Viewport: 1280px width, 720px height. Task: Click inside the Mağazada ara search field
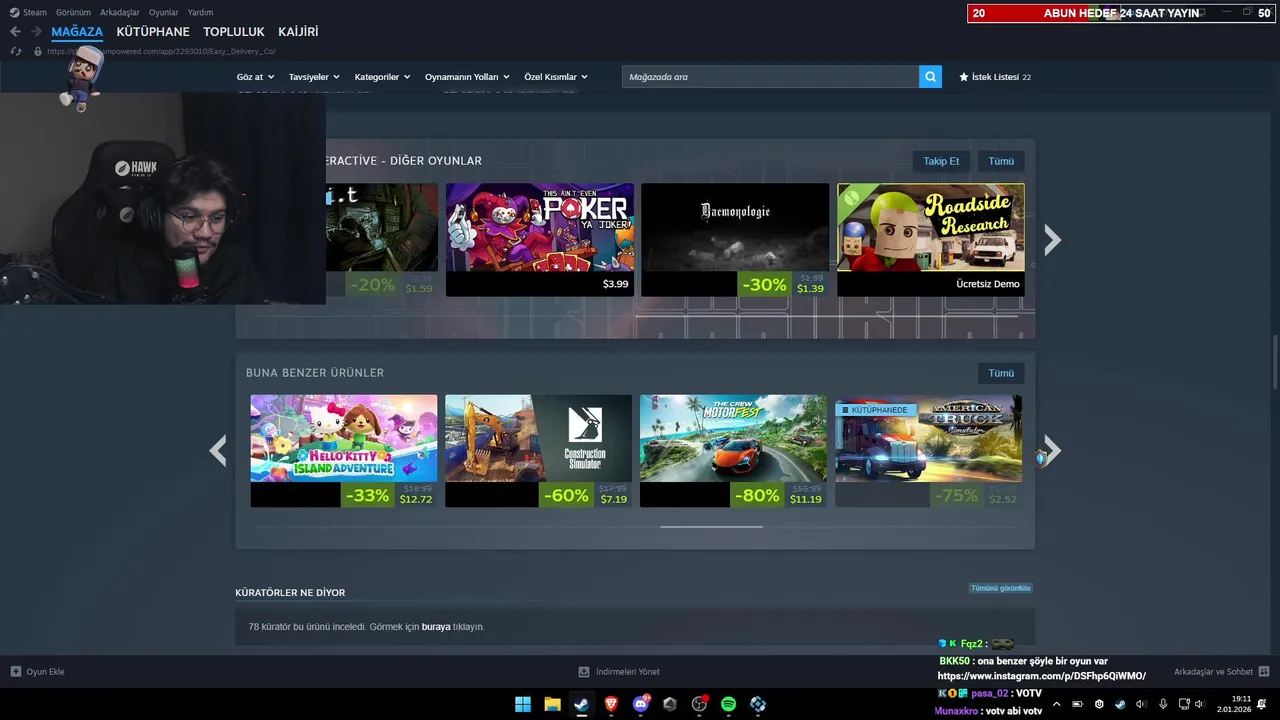click(x=770, y=77)
